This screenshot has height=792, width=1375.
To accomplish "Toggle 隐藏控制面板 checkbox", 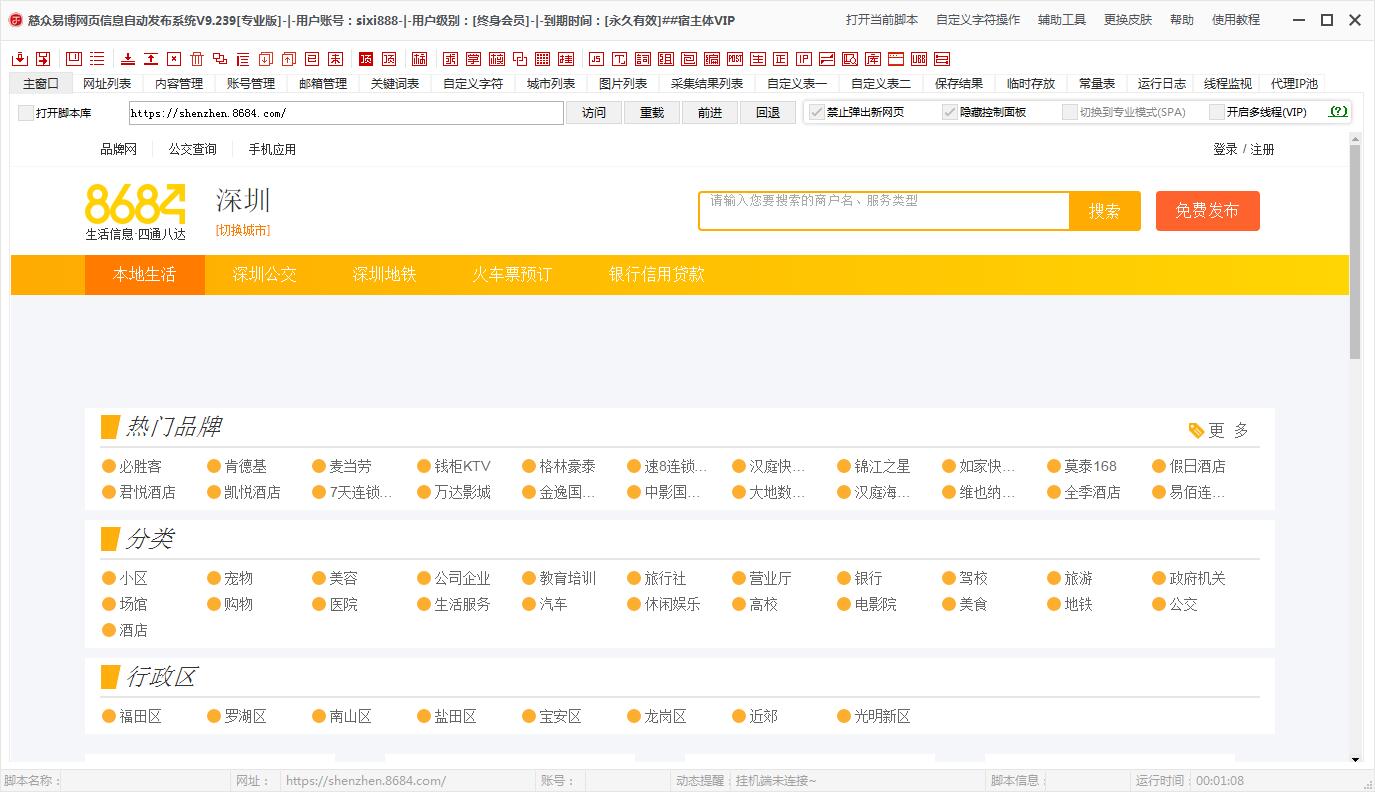I will tap(950, 112).
